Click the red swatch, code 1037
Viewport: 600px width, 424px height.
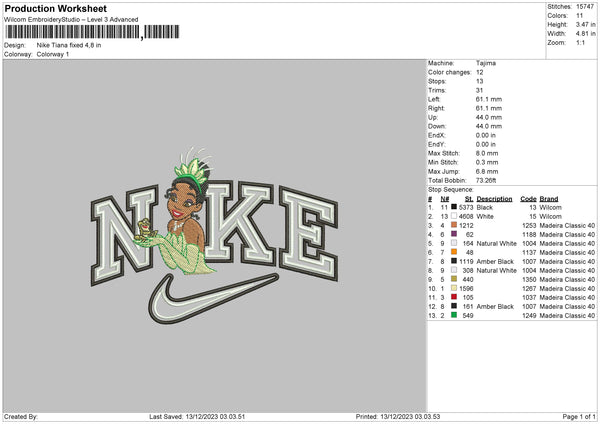(x=454, y=297)
